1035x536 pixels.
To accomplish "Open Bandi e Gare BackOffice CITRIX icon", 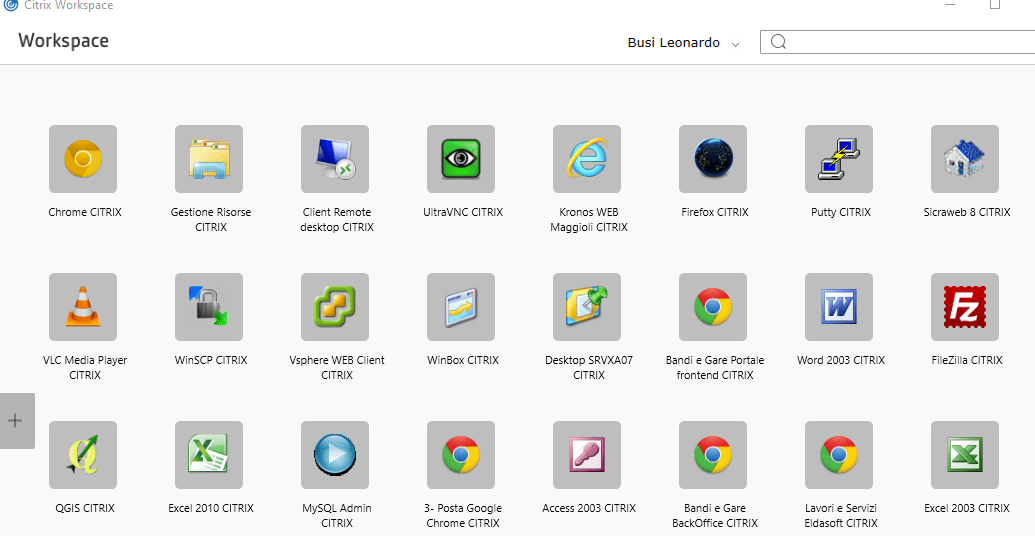I will (x=713, y=455).
